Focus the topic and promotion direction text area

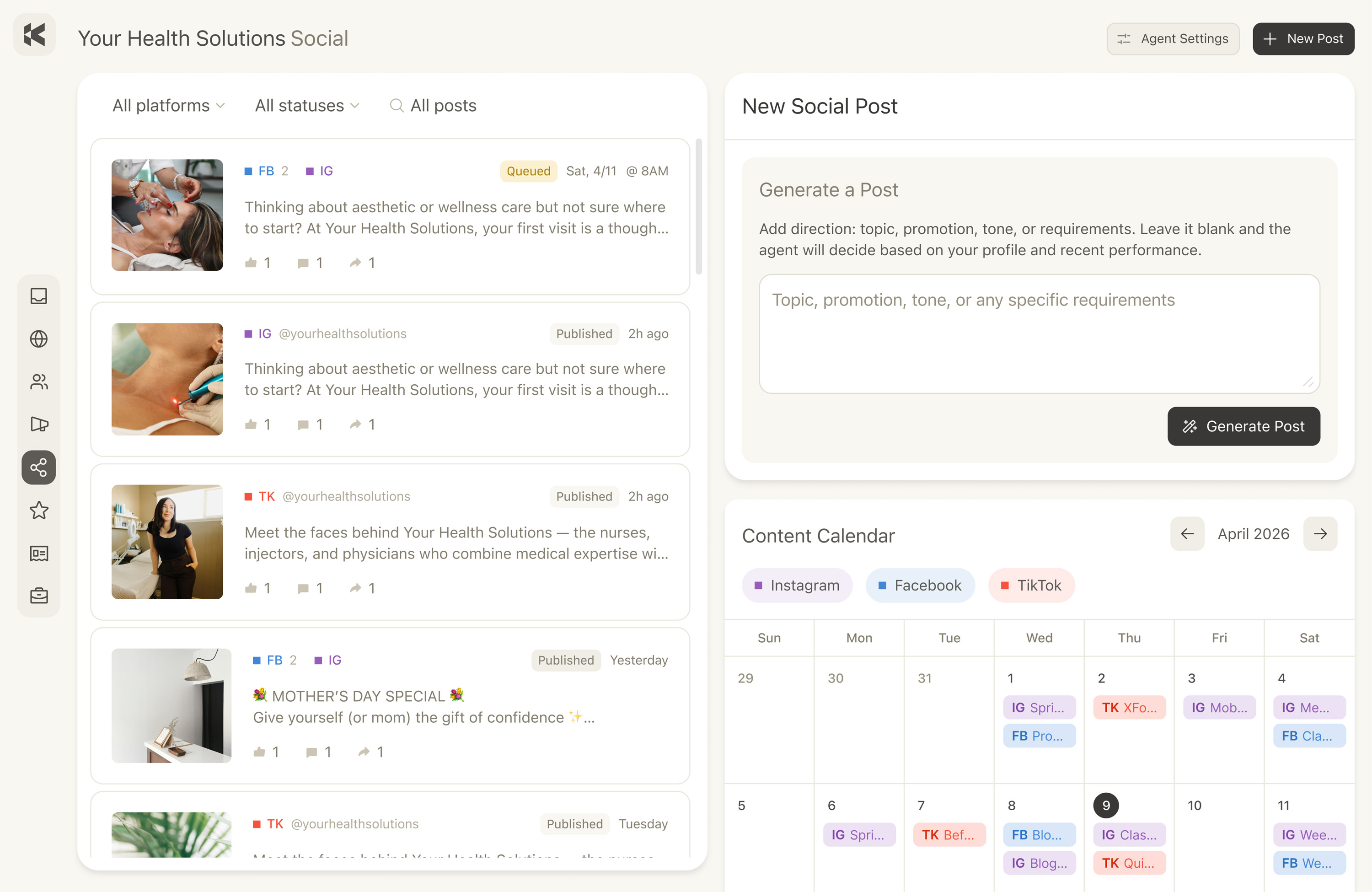click(x=1039, y=334)
